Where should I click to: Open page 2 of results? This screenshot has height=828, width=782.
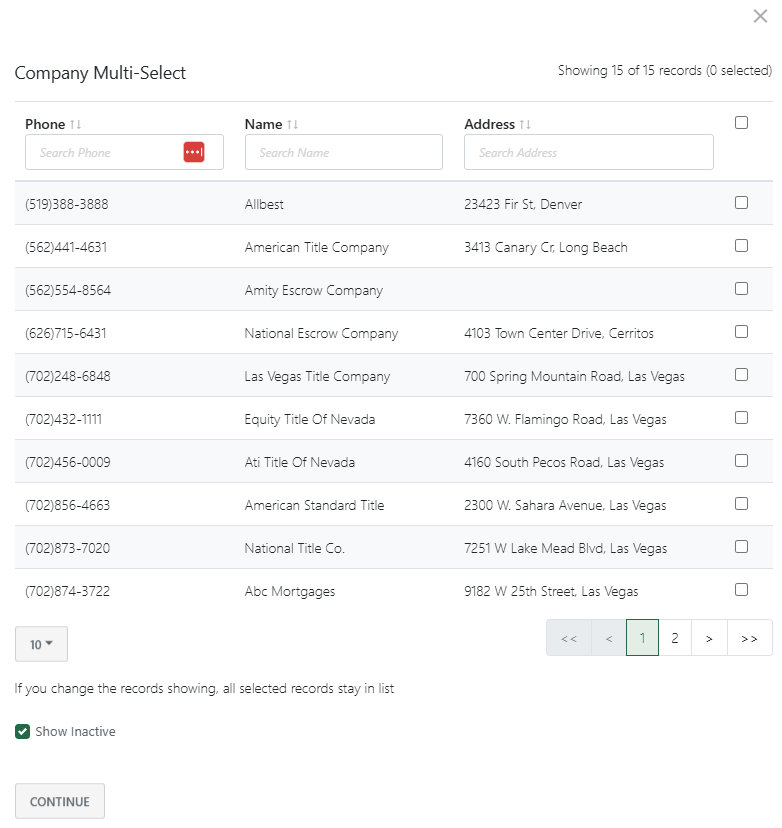(676, 637)
